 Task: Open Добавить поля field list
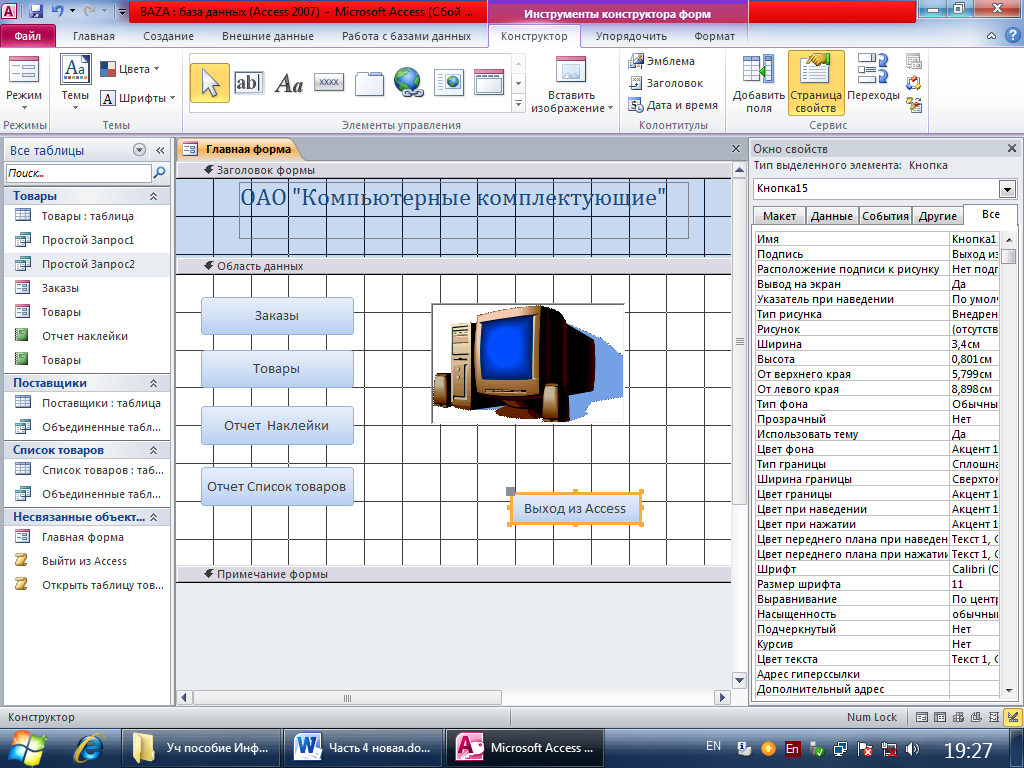coord(758,85)
